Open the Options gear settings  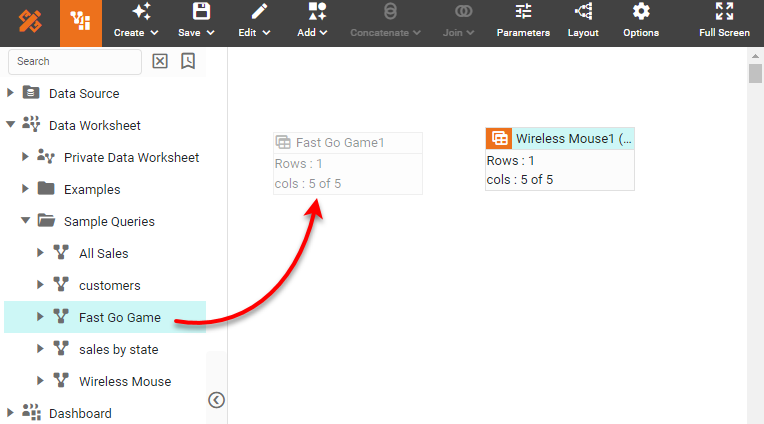641,21
